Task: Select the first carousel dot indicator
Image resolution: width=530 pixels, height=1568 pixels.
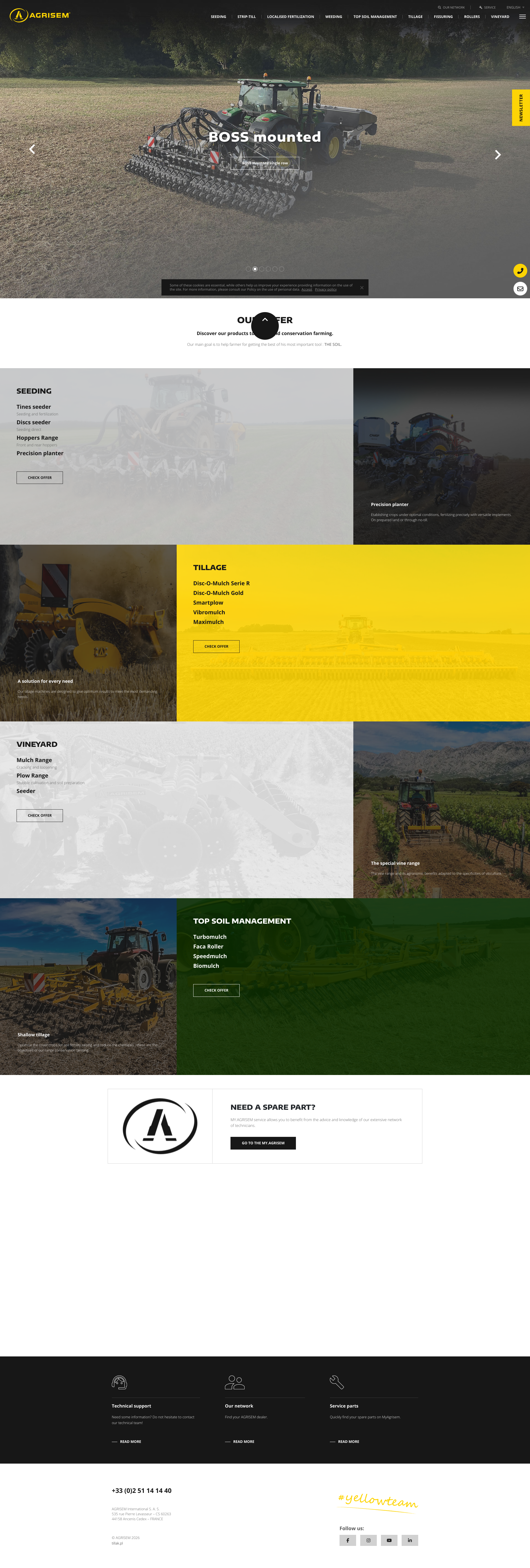Action: click(248, 268)
